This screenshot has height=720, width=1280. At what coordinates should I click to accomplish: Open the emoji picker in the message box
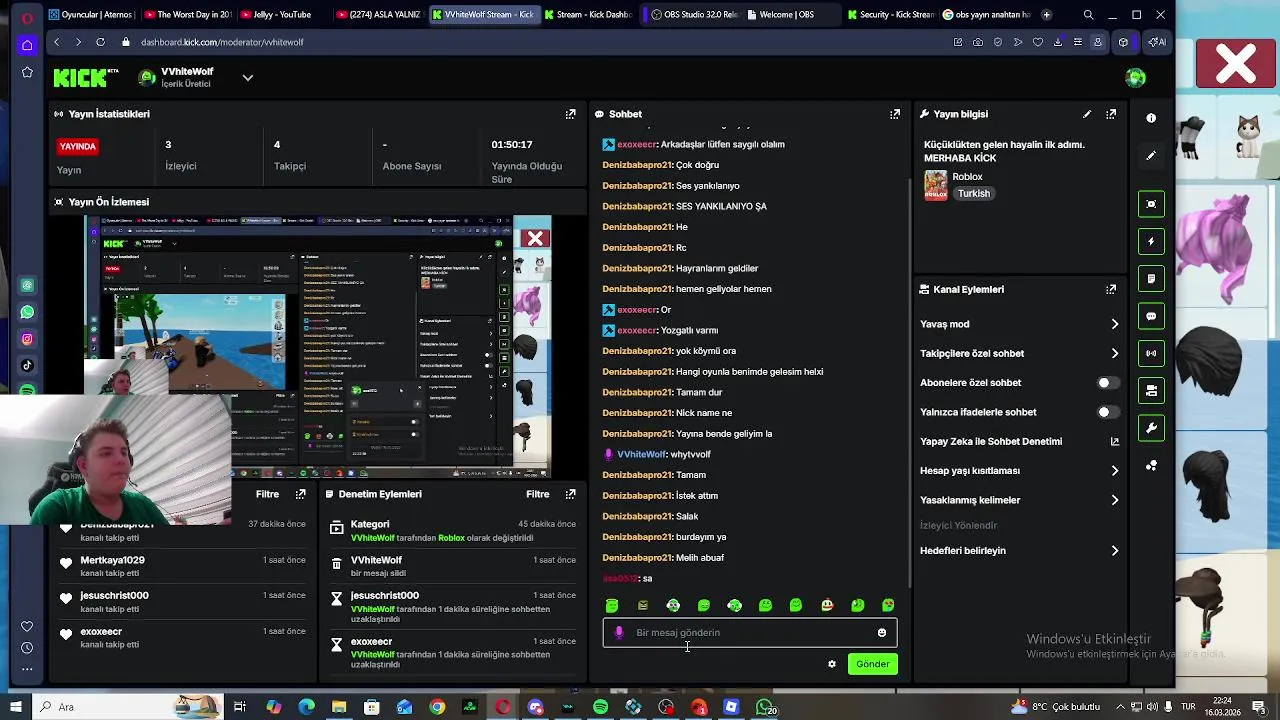pos(881,633)
